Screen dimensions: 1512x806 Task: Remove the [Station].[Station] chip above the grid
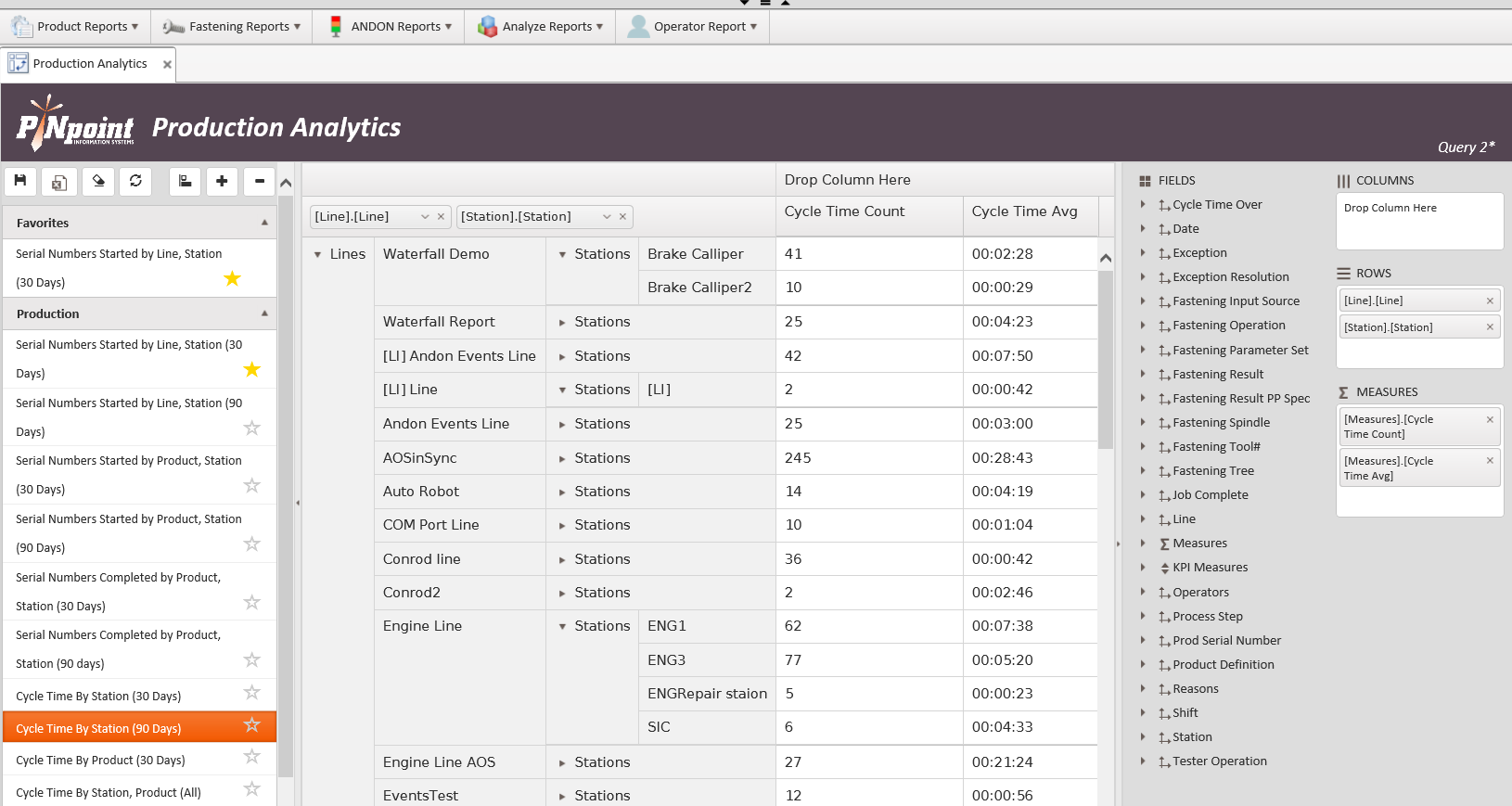(622, 217)
